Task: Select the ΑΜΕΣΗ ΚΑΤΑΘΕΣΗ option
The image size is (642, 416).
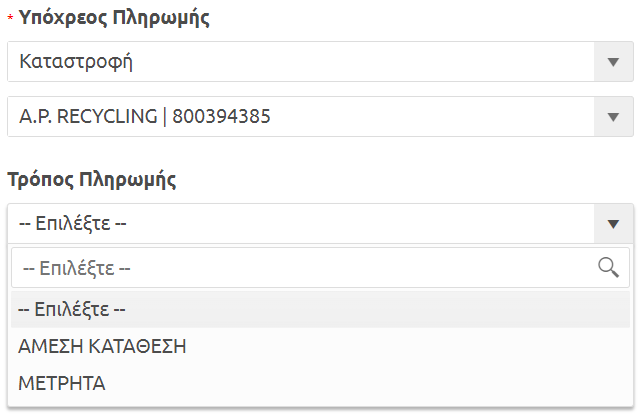Action: point(103,347)
